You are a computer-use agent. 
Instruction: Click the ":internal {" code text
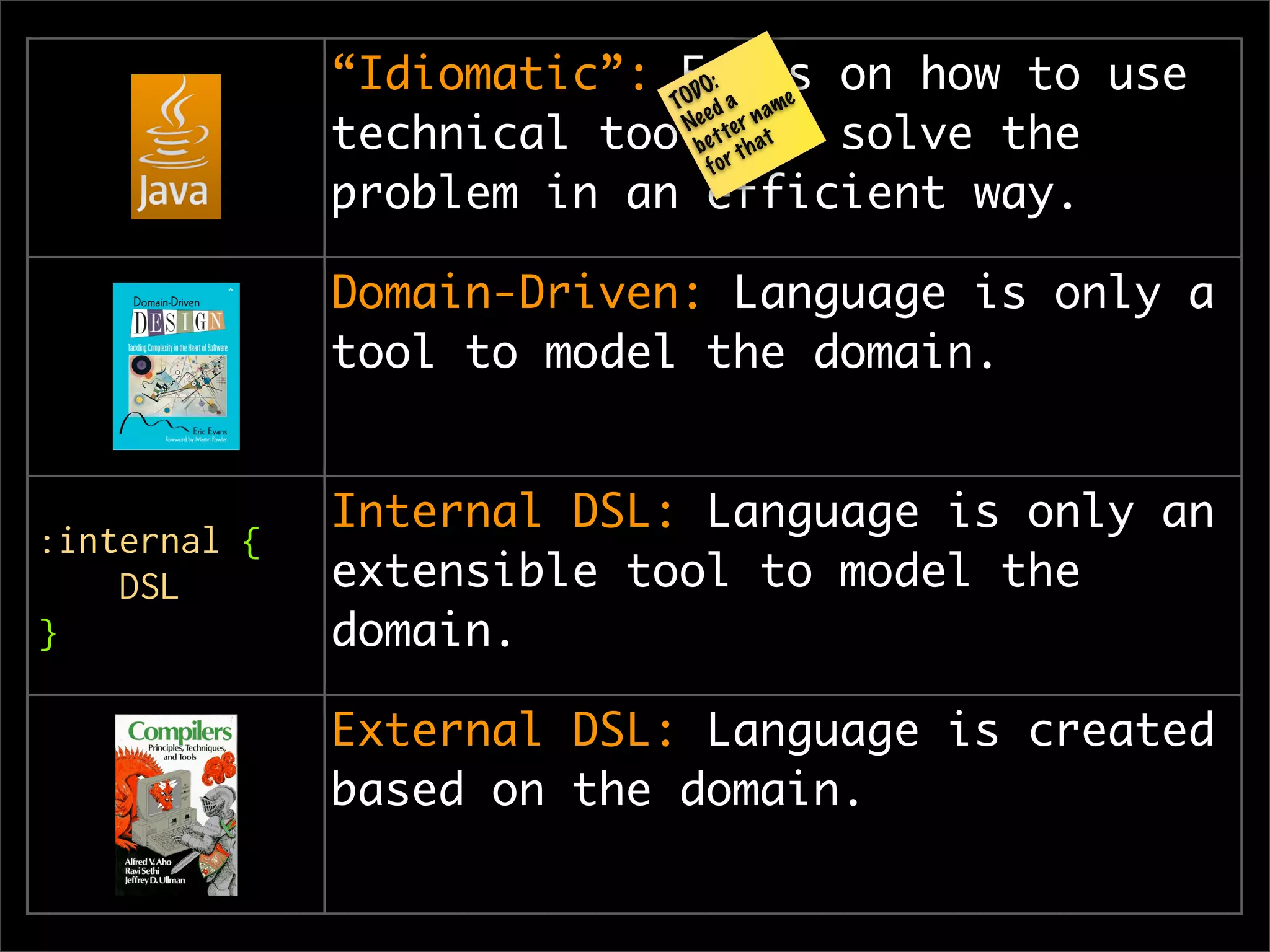[150, 541]
